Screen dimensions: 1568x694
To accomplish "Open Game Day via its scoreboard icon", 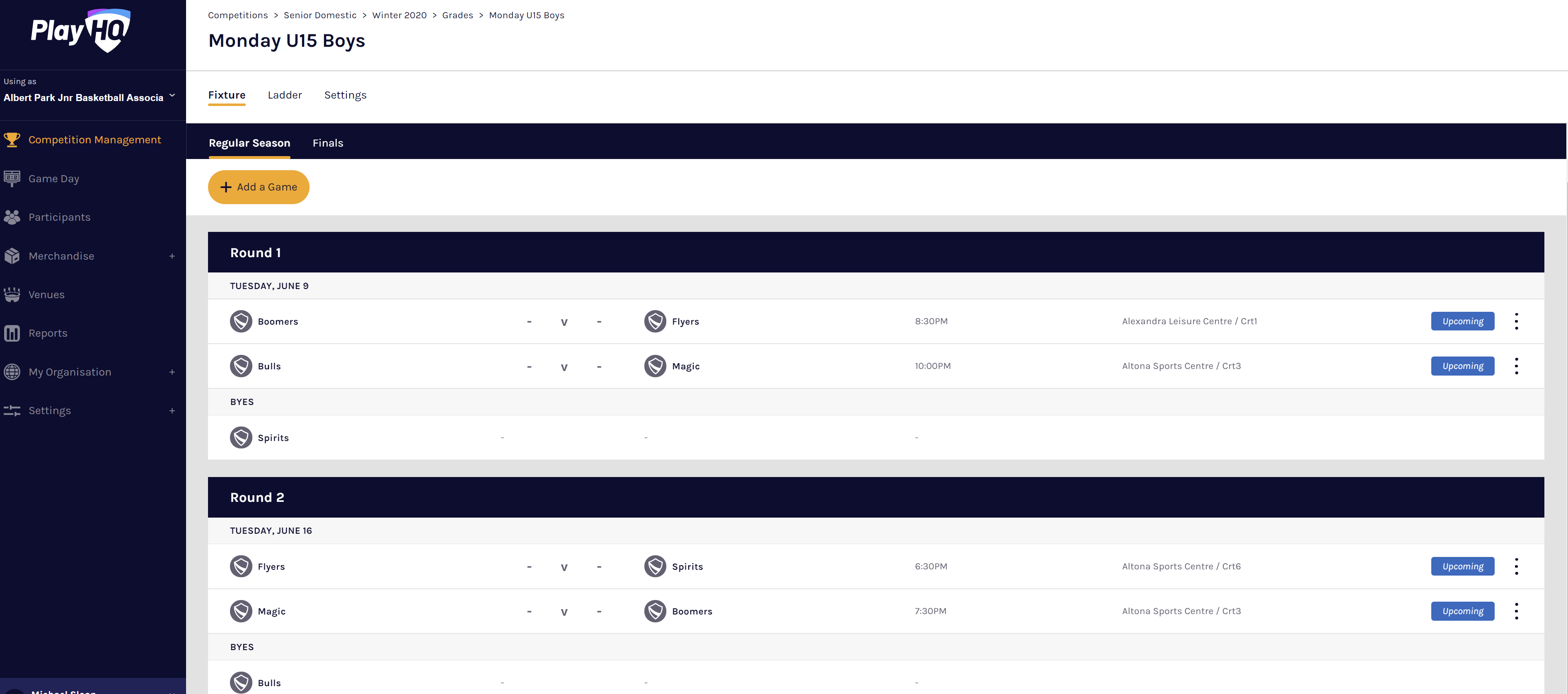I will 12,178.
